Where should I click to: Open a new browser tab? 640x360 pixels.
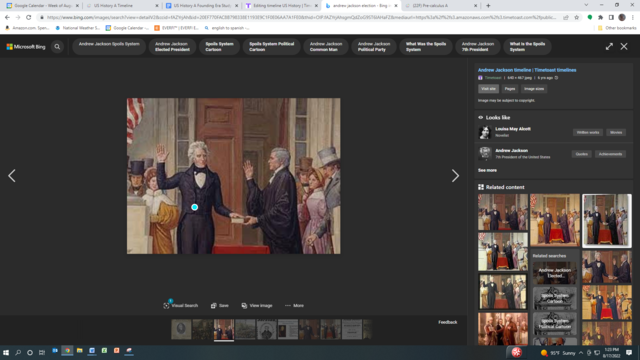coord(488,6)
